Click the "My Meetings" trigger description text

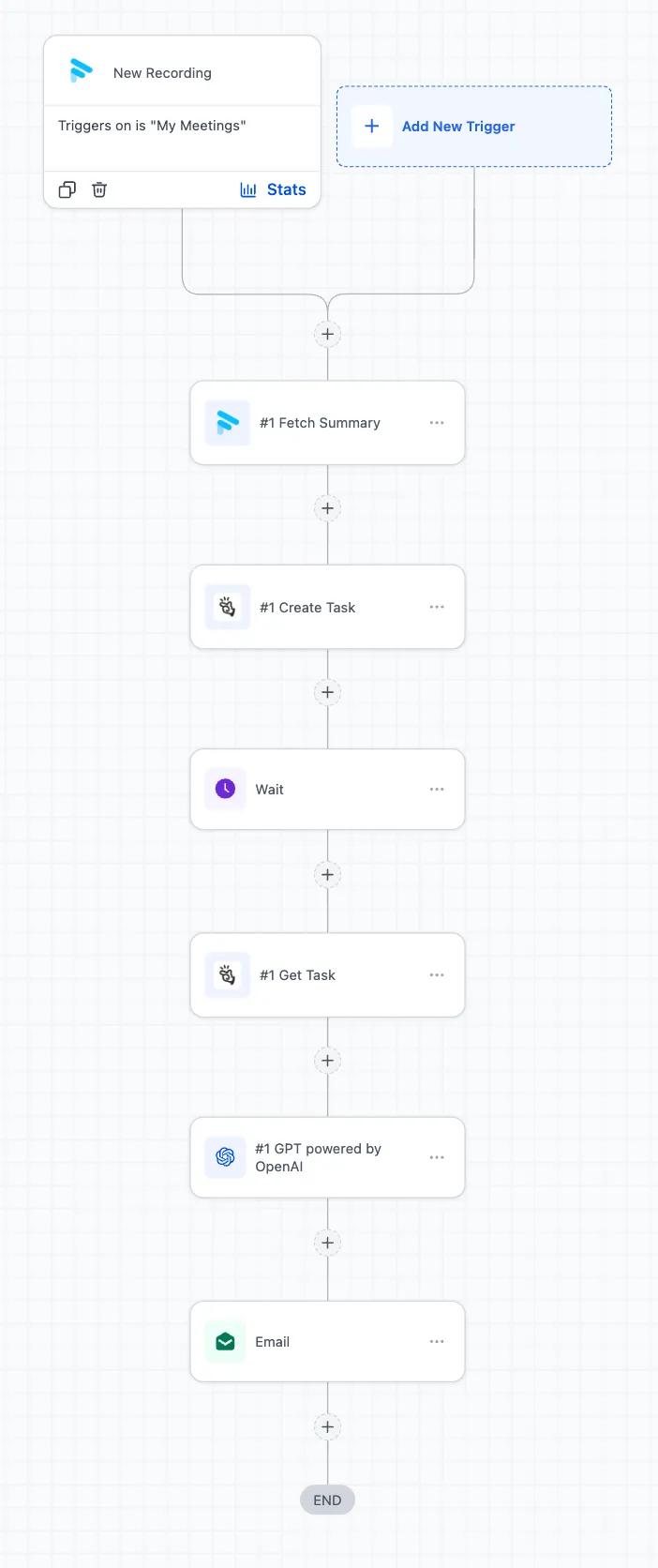pyautogui.click(x=152, y=126)
